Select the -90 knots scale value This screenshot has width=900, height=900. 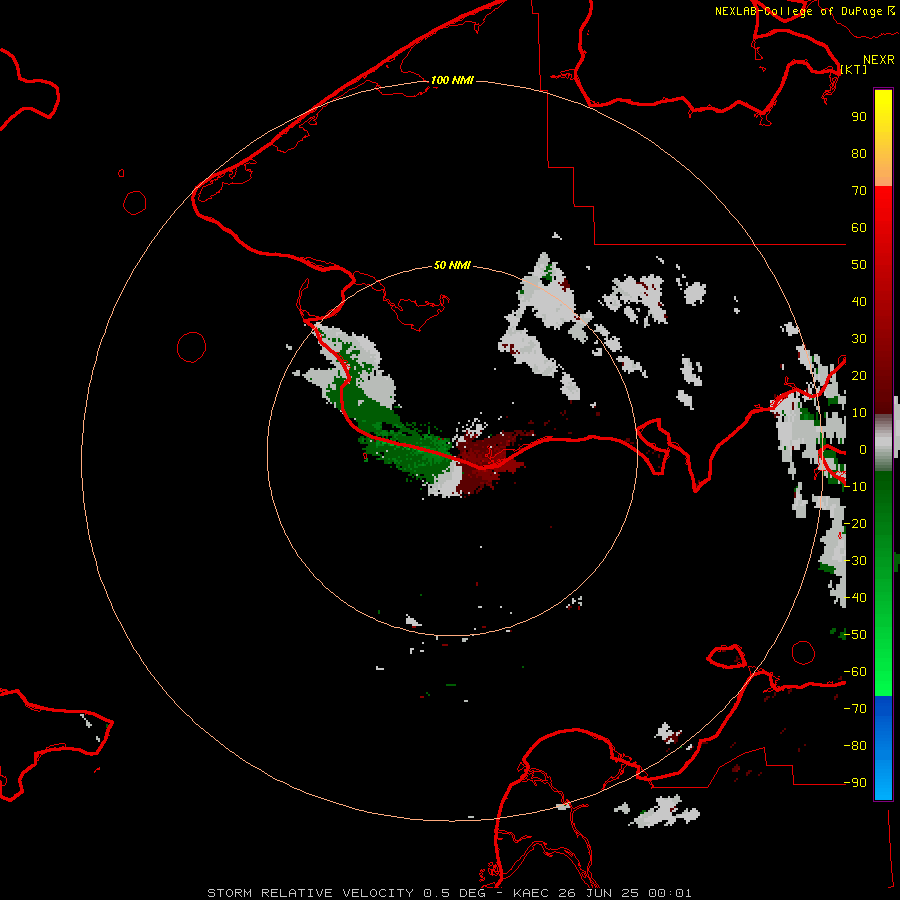(855, 782)
